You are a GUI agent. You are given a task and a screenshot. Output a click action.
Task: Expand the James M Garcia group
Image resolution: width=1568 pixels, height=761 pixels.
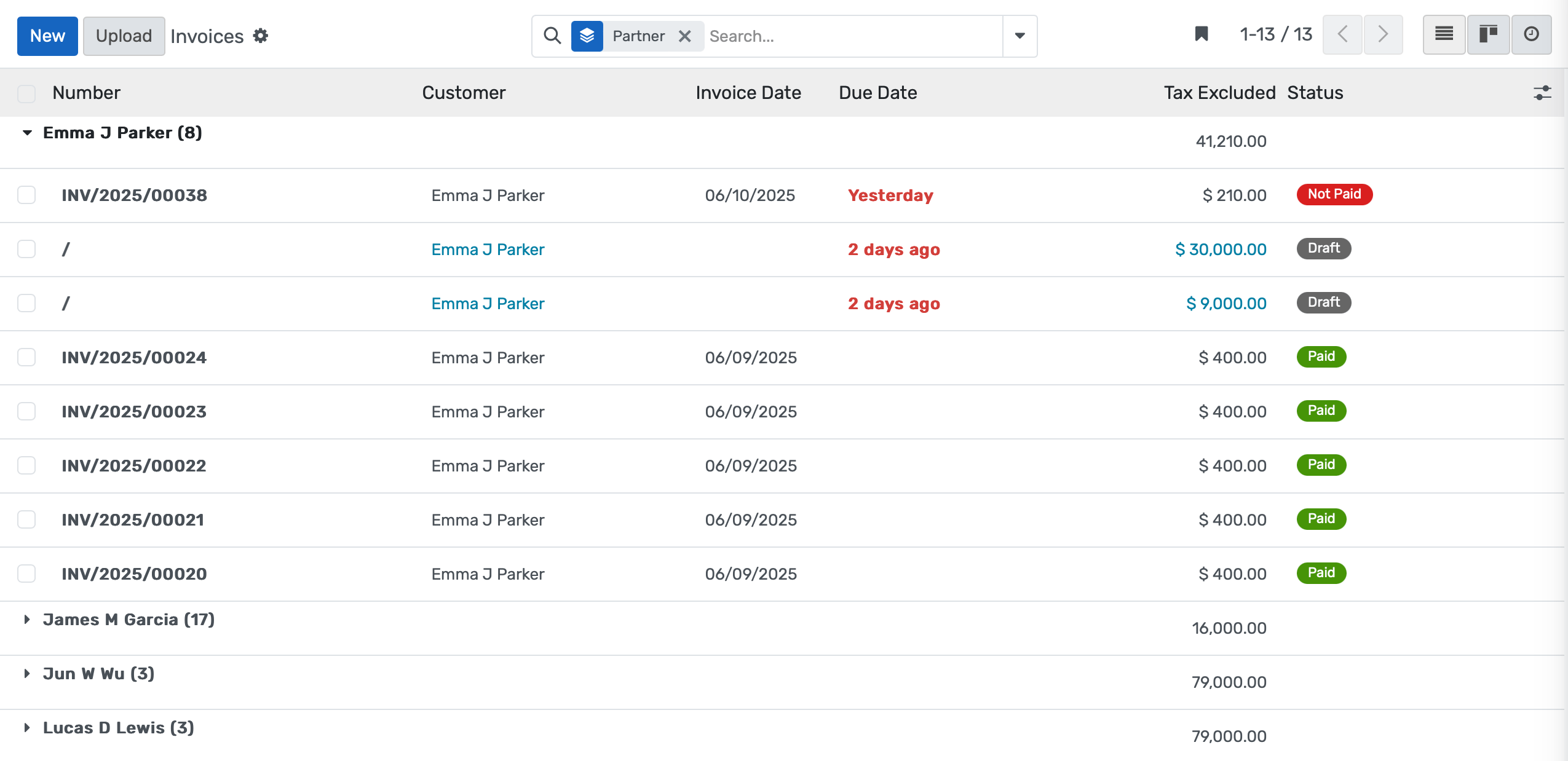click(x=28, y=620)
